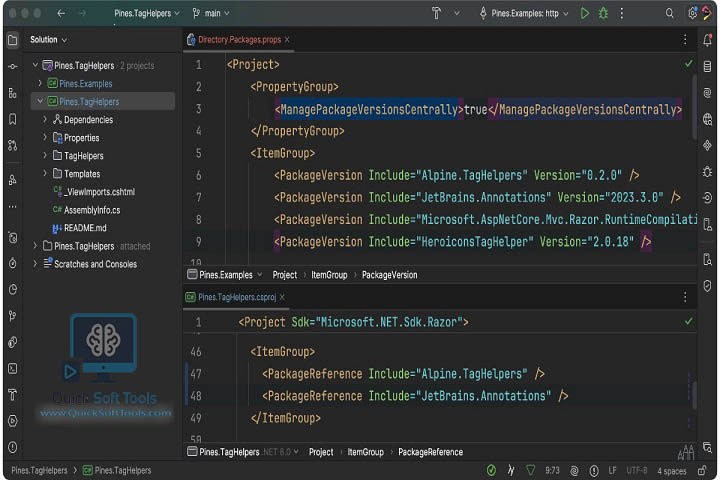Start debugging with the bug icon
720x480 pixels.
(x=603, y=13)
